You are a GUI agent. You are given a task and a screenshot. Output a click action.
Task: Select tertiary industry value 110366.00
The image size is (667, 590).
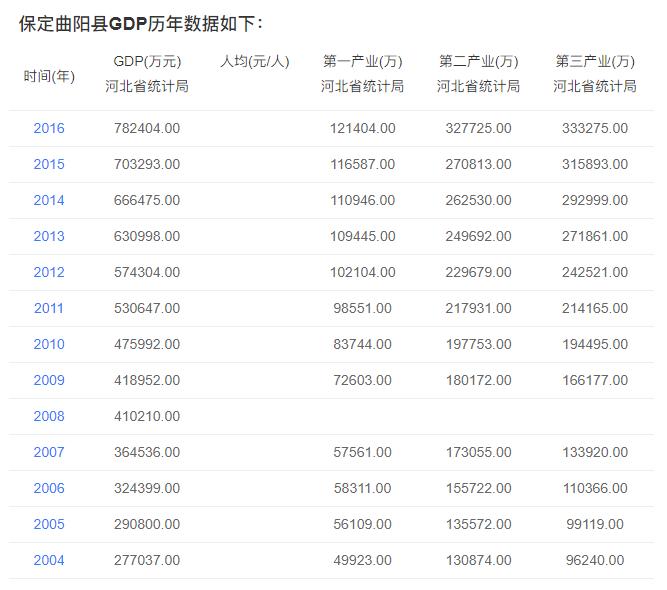[x=595, y=488]
